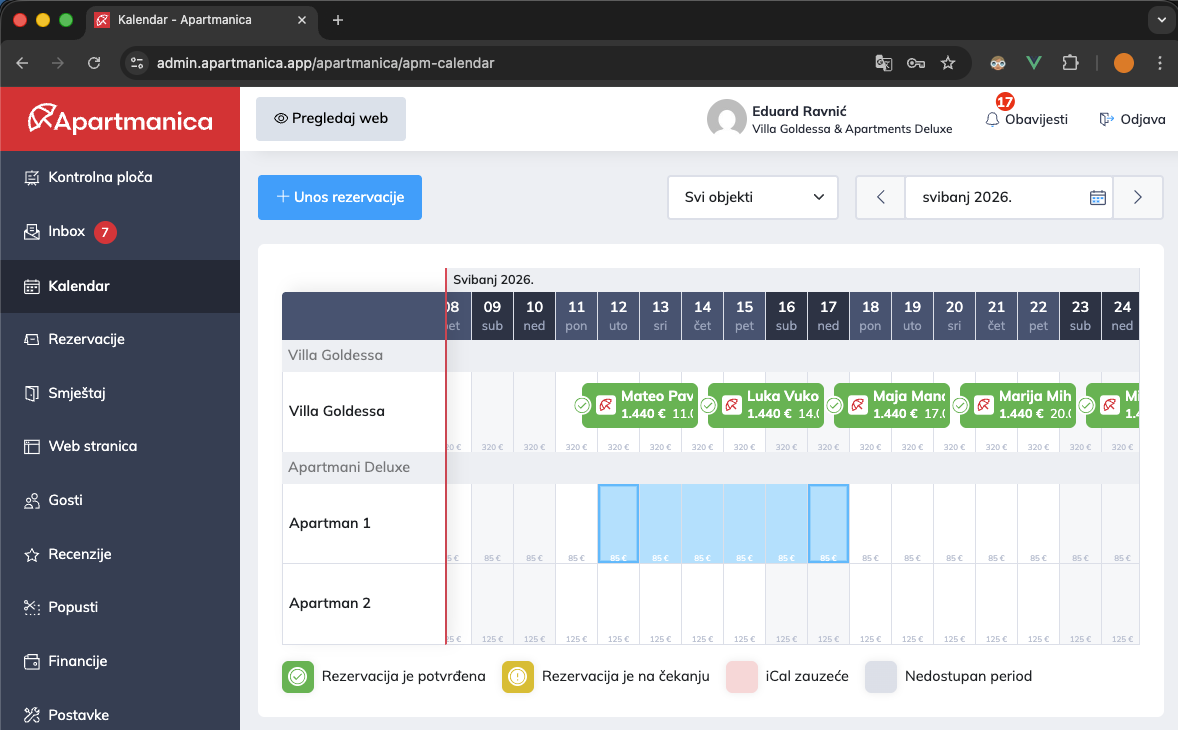
Task: Click the Apartman 1 row label
Action: tap(330, 523)
